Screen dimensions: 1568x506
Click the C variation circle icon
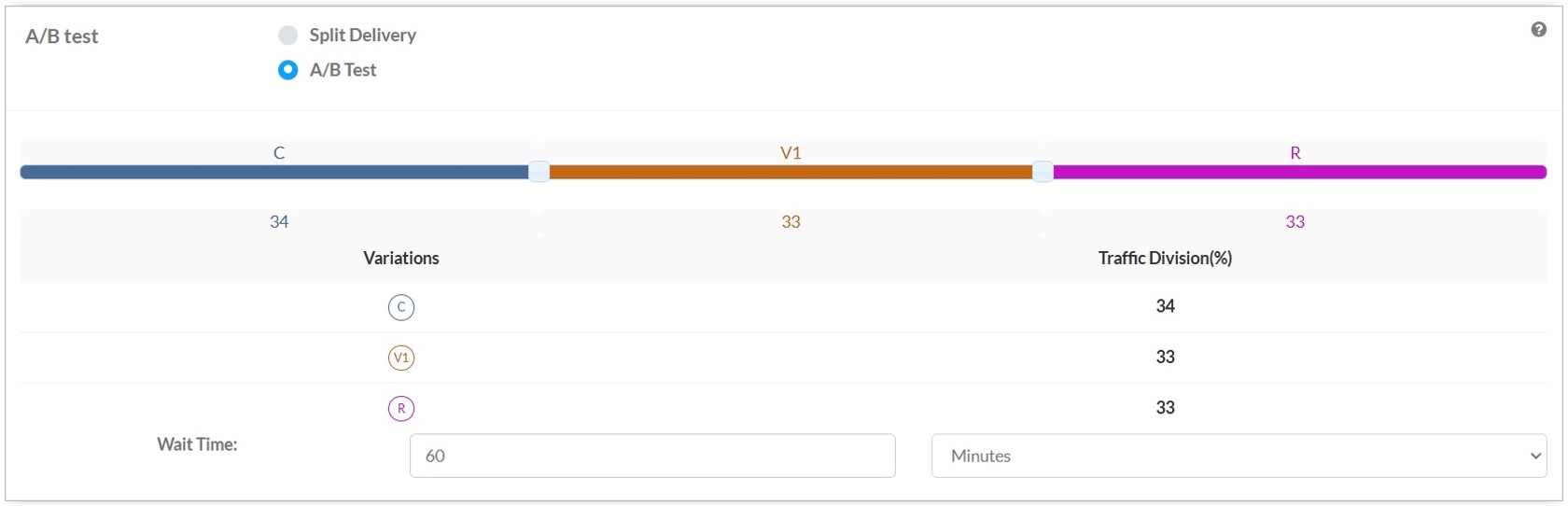[401, 307]
